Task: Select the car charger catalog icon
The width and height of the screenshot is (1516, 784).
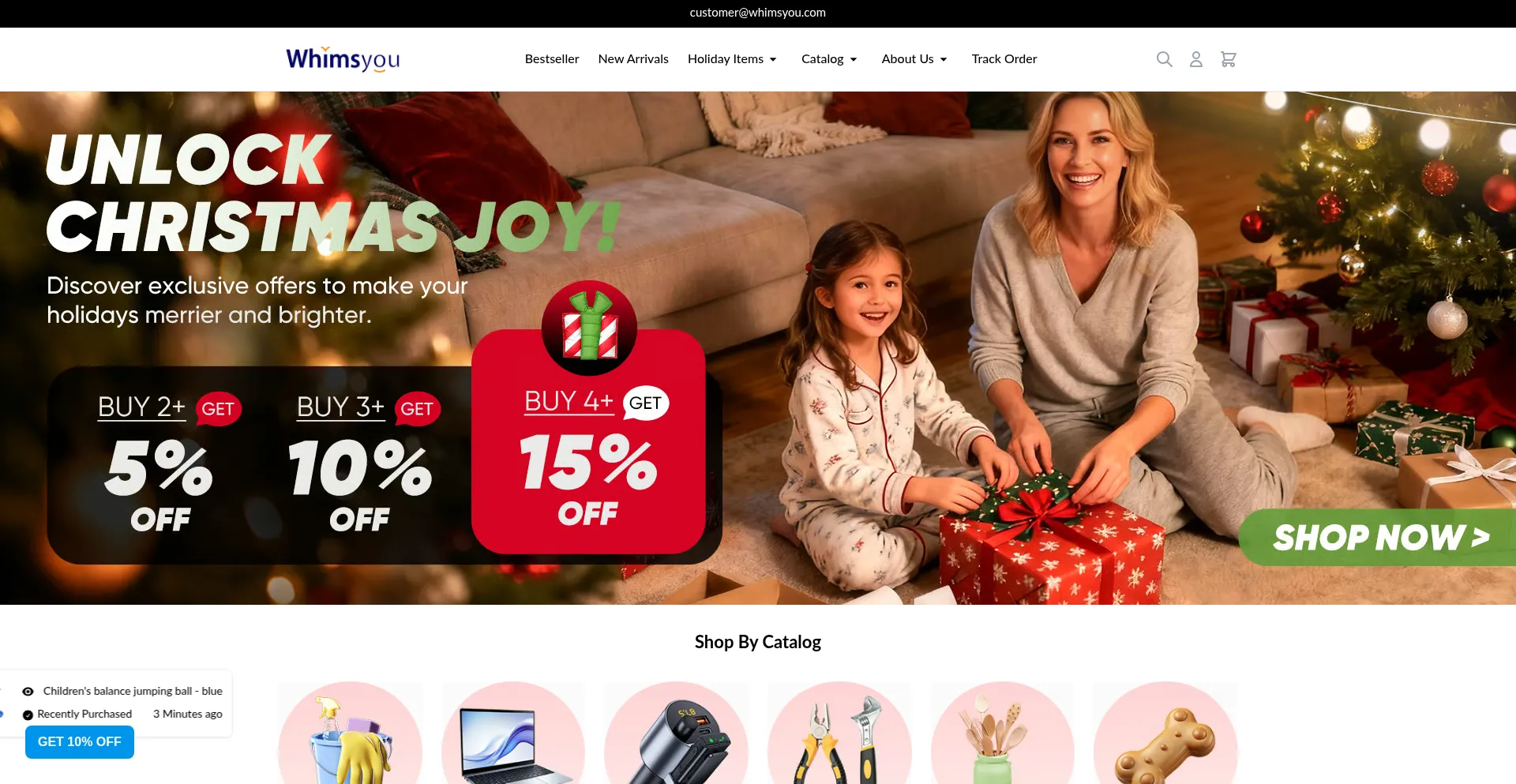Action: click(x=677, y=733)
